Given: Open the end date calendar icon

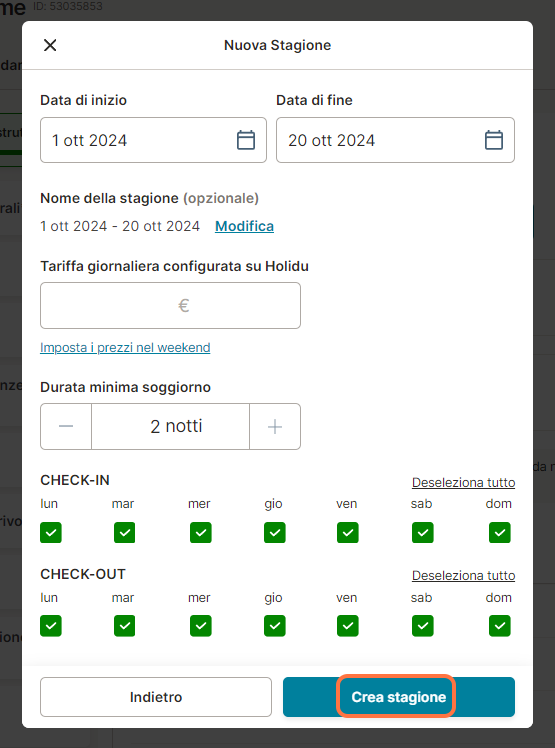Looking at the screenshot, I should pos(493,140).
